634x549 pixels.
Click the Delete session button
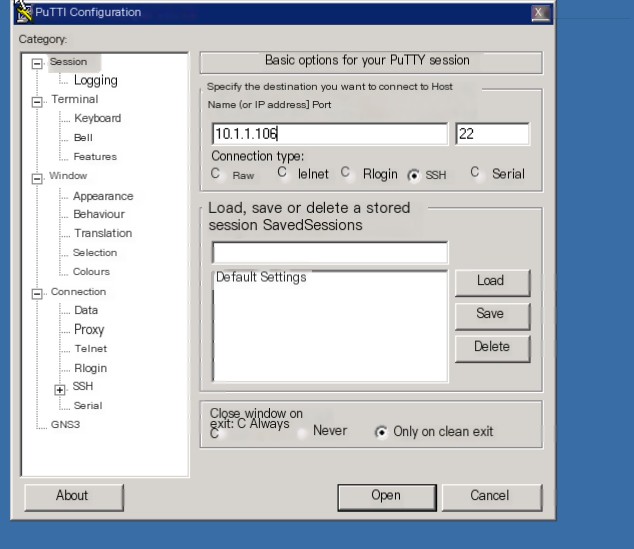coord(492,348)
